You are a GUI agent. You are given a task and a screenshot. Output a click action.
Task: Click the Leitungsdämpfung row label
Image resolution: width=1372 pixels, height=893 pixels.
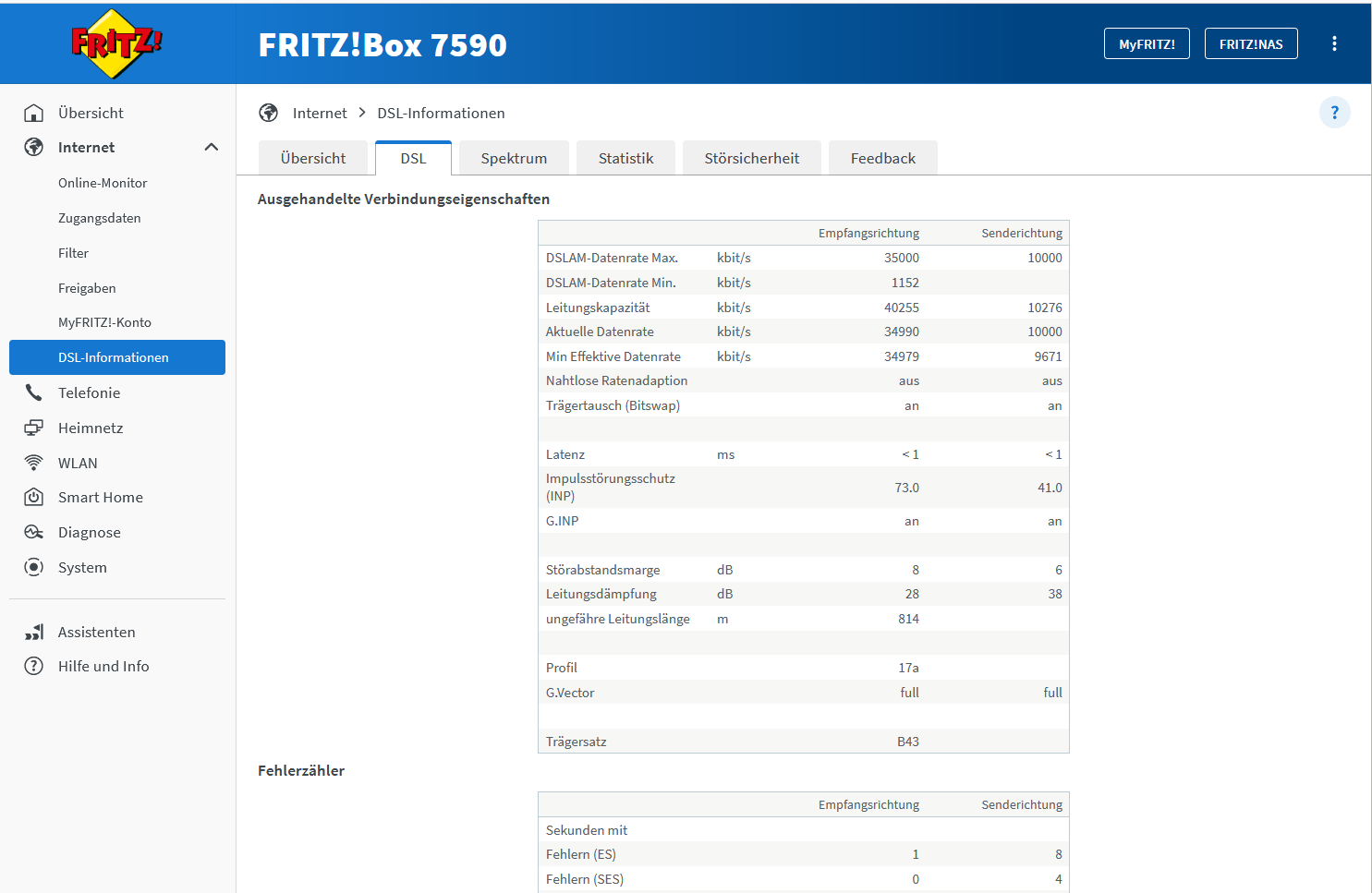click(601, 594)
